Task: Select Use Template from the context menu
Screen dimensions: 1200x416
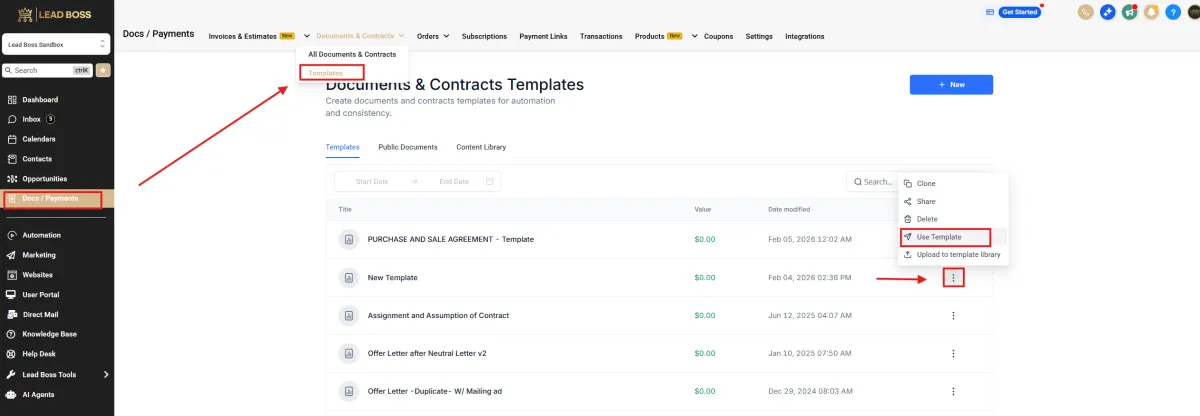Action: click(x=938, y=237)
